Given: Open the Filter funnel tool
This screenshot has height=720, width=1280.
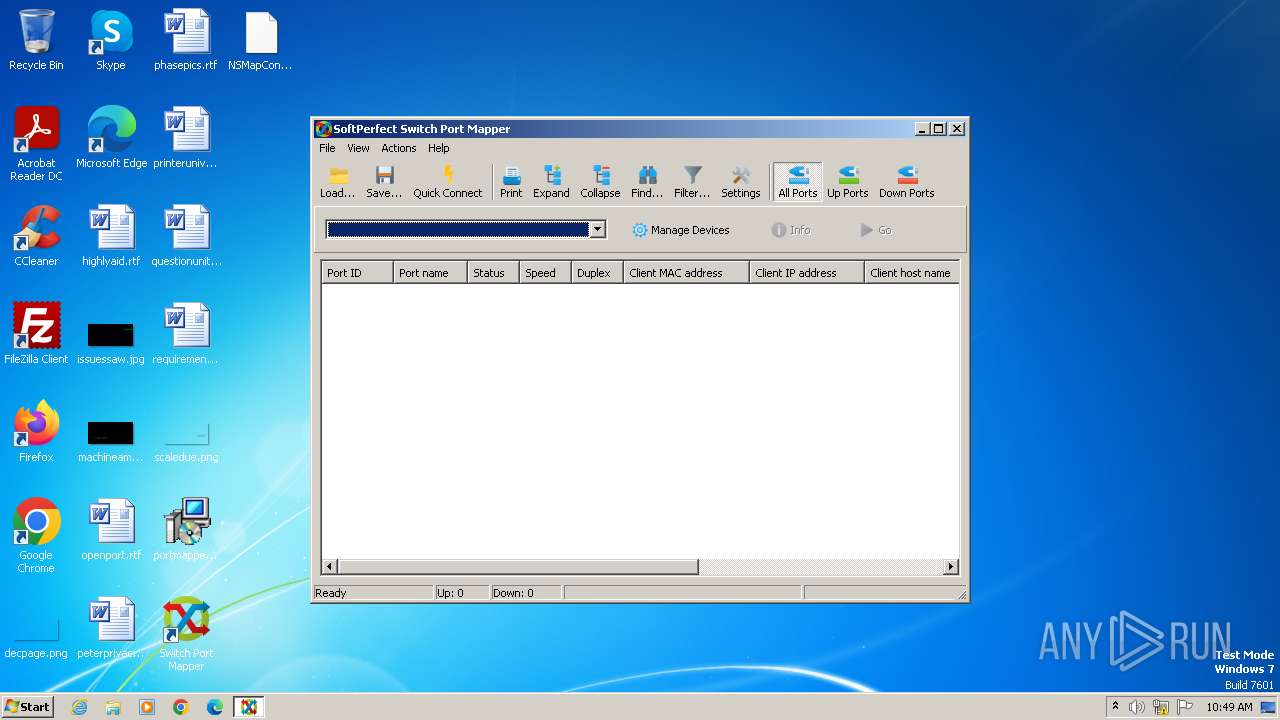Looking at the screenshot, I should [x=692, y=182].
